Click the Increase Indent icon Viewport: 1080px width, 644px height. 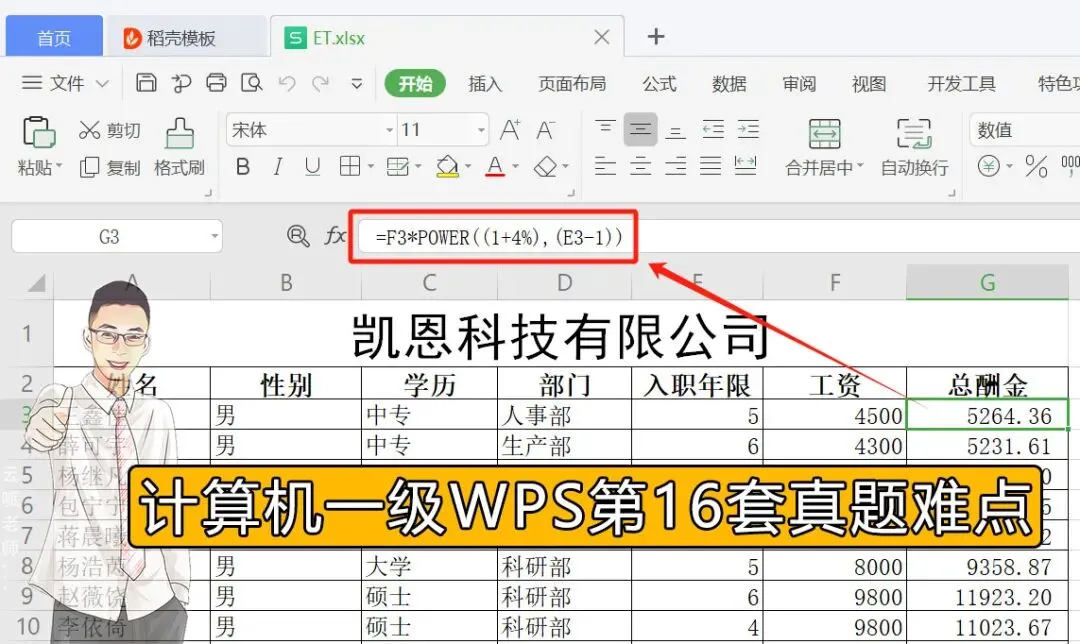click(748, 129)
